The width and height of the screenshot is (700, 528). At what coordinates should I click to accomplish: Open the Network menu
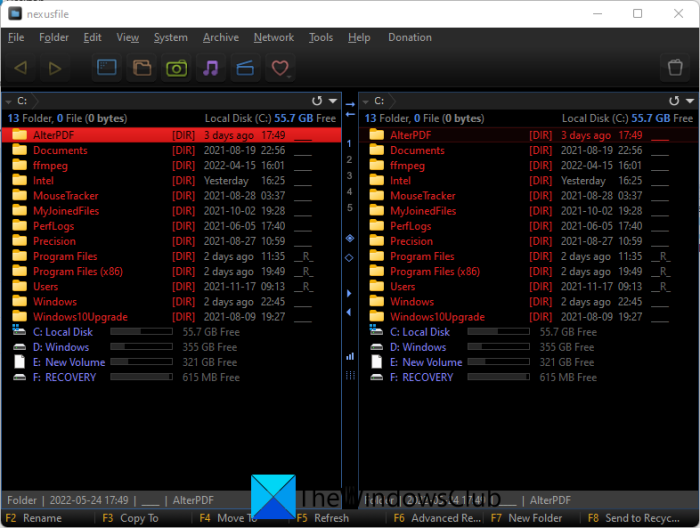pos(274,37)
